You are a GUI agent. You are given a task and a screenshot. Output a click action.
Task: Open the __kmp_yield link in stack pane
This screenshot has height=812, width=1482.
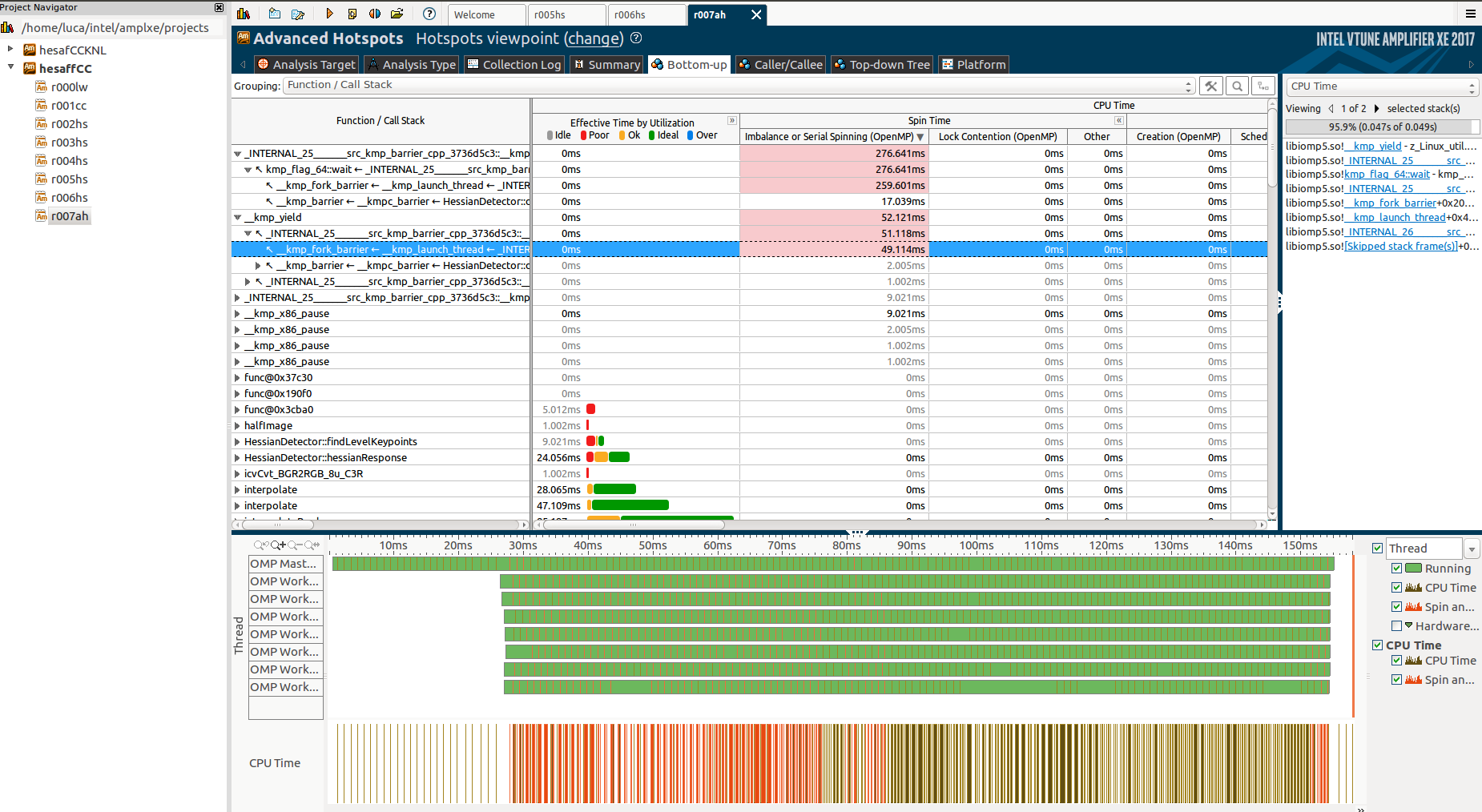(x=1373, y=146)
